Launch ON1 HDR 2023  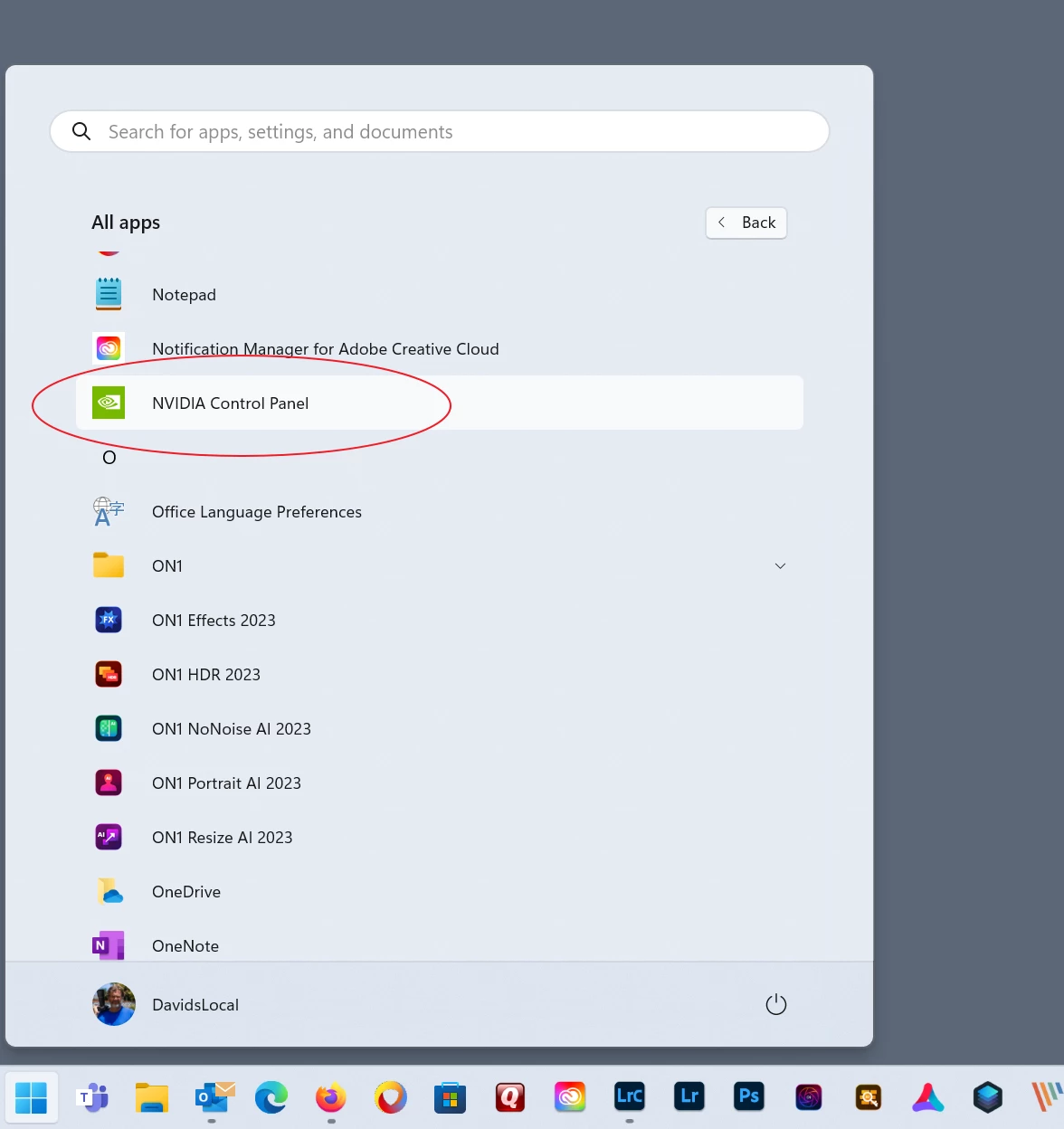pos(440,675)
